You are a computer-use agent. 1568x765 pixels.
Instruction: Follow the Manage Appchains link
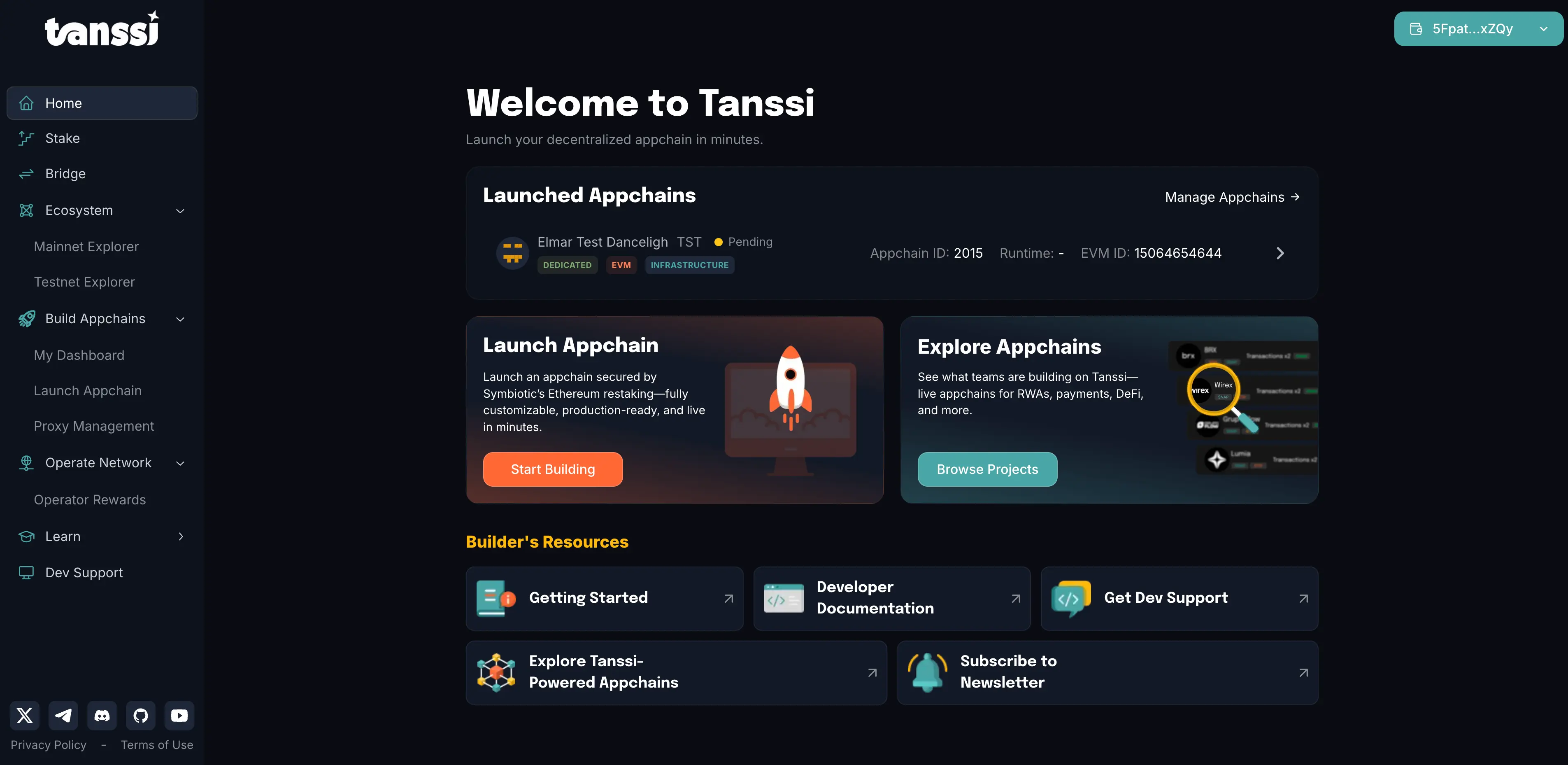click(x=1232, y=197)
